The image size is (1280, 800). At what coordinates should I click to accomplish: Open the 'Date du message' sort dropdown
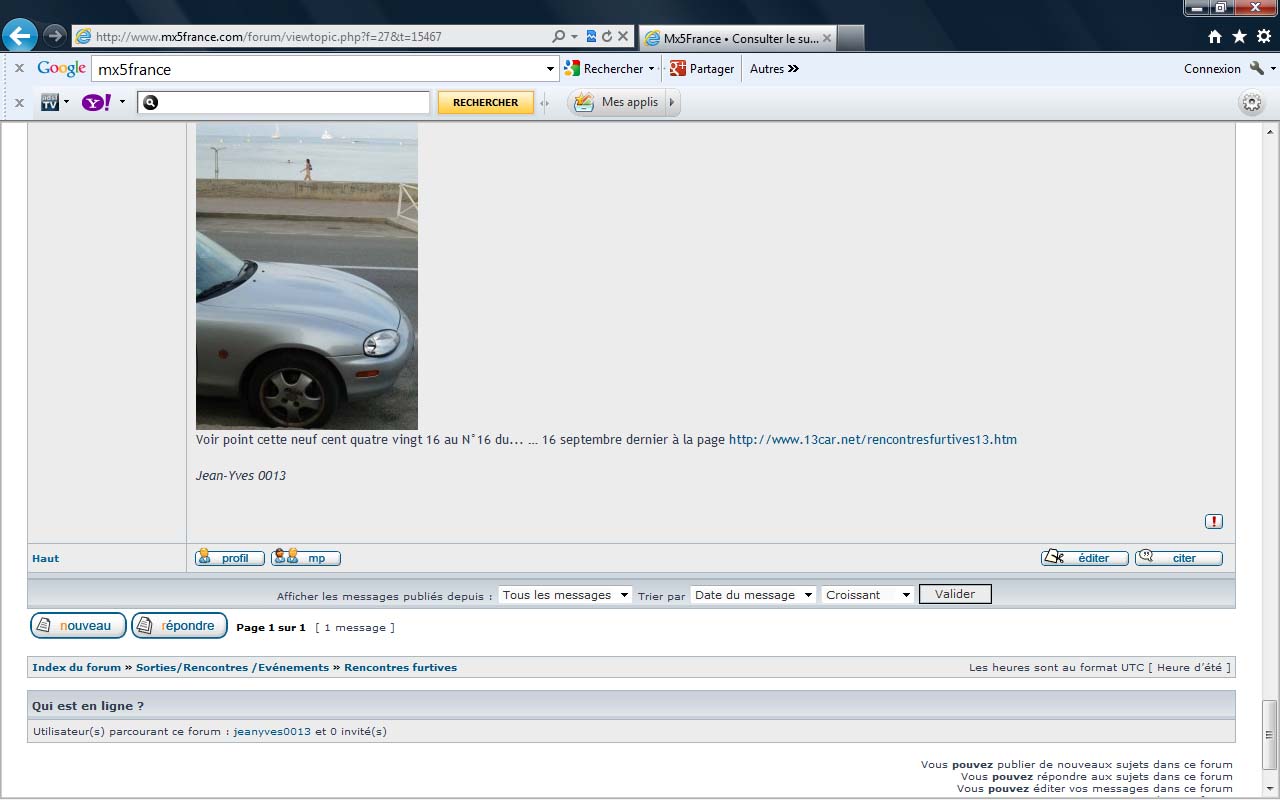point(753,595)
